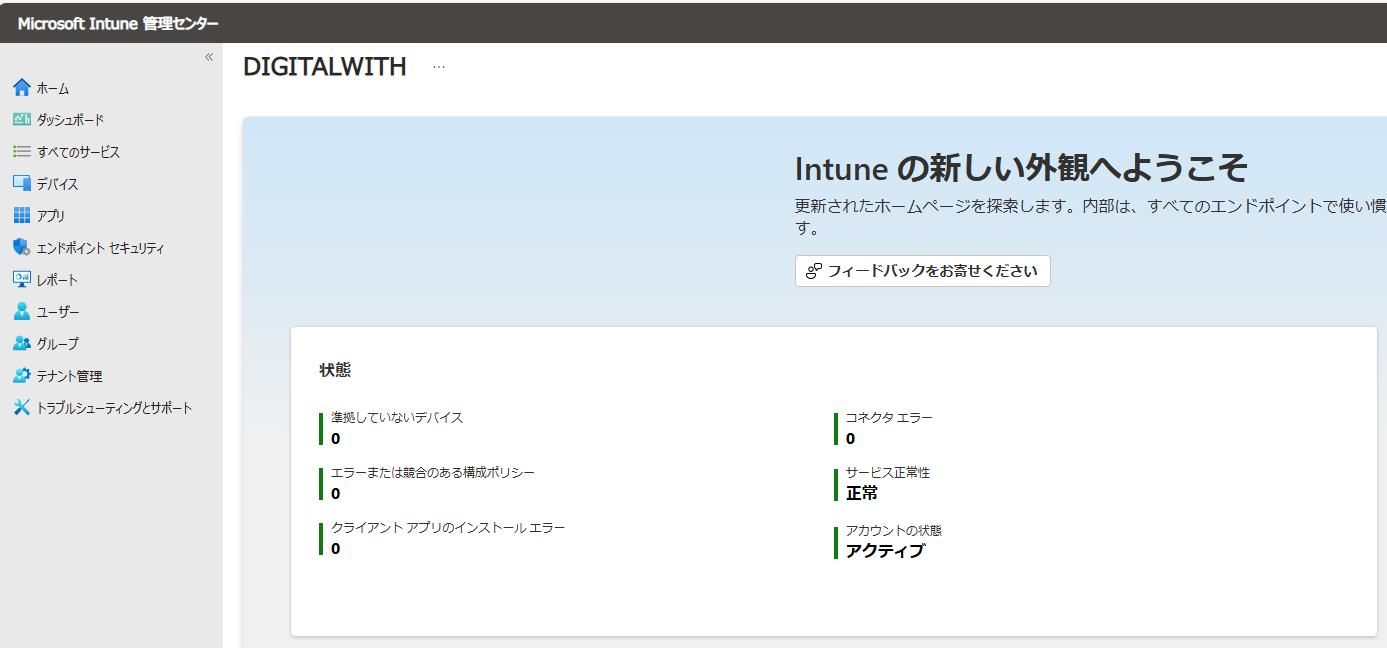This screenshot has width=1387, height=648.
Task: Click the テナント管理 gear icon
Action: coord(21,375)
